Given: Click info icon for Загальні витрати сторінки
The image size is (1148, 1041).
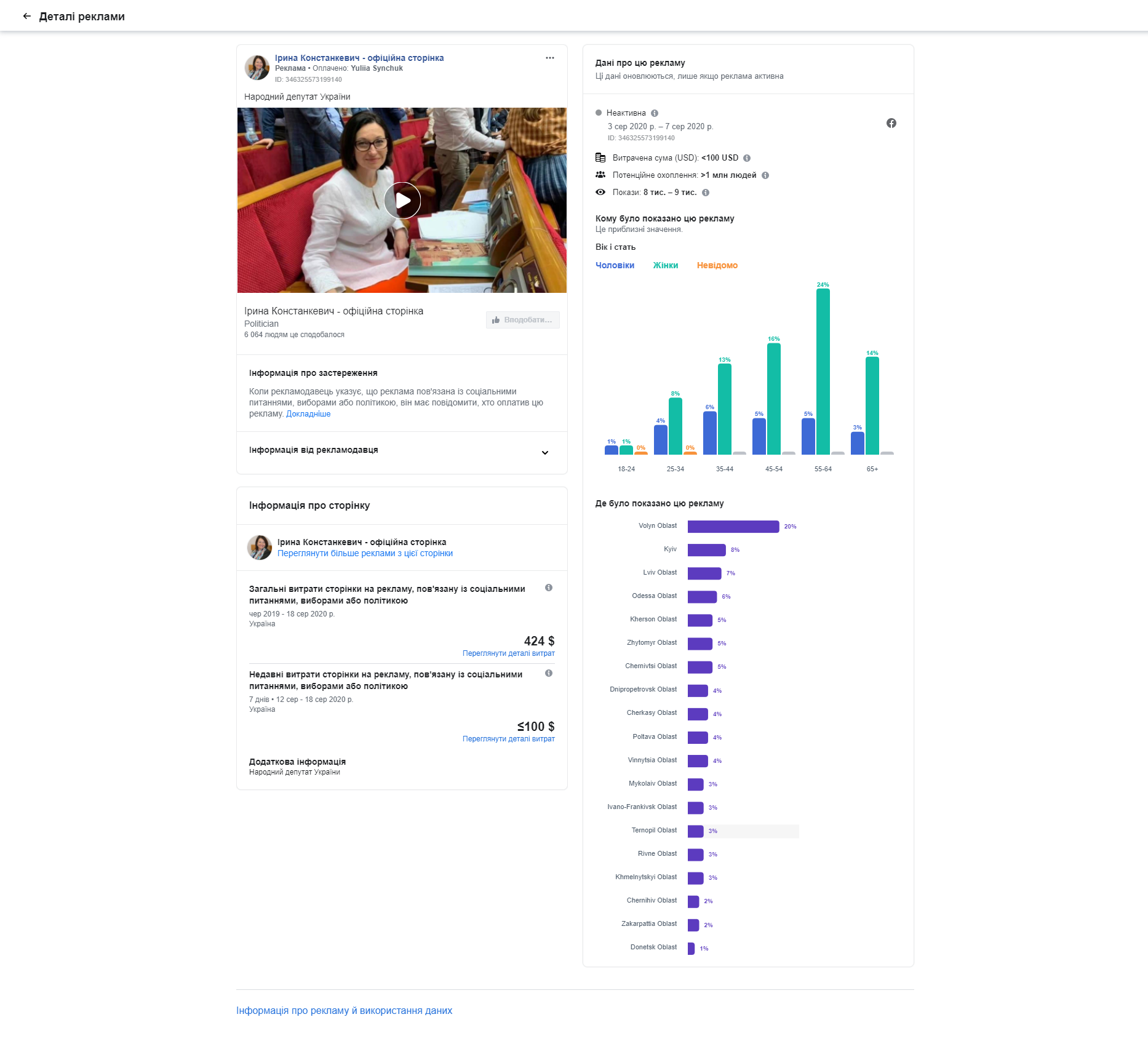Looking at the screenshot, I should click(x=548, y=588).
